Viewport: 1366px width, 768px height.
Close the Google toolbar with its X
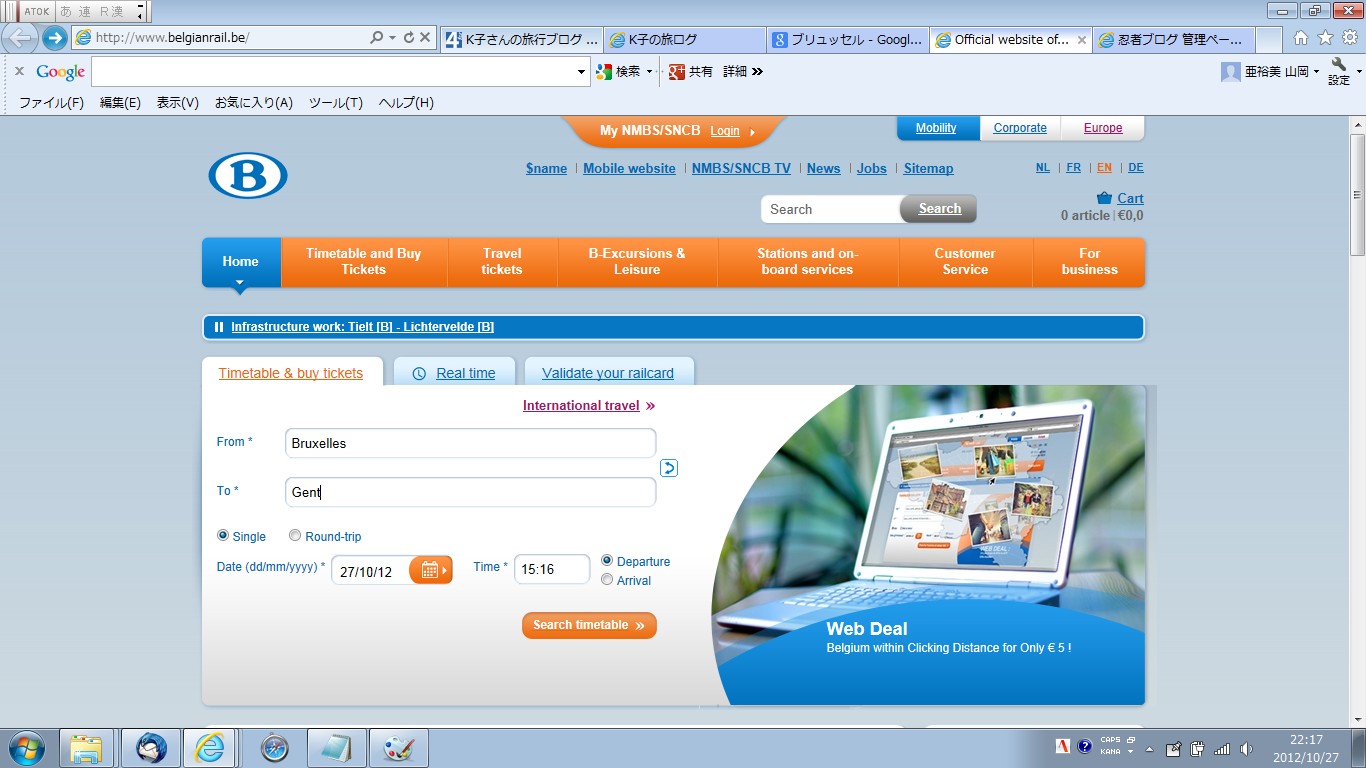pyautogui.click(x=19, y=71)
